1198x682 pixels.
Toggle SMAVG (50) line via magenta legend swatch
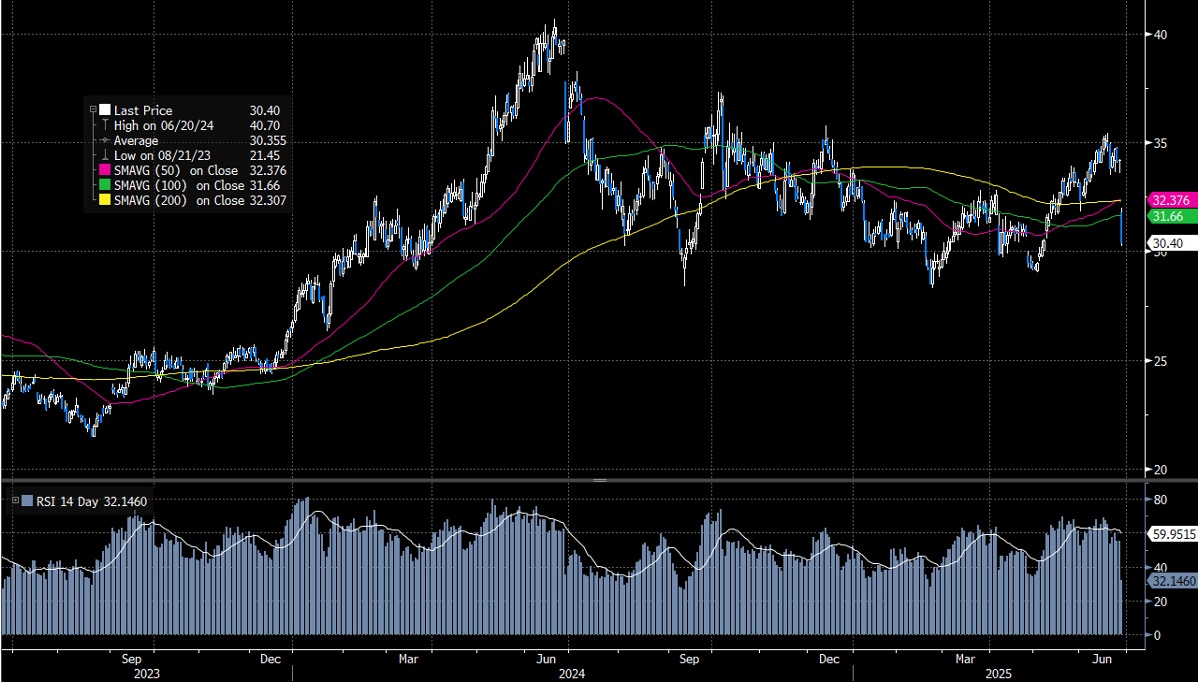coord(104,170)
